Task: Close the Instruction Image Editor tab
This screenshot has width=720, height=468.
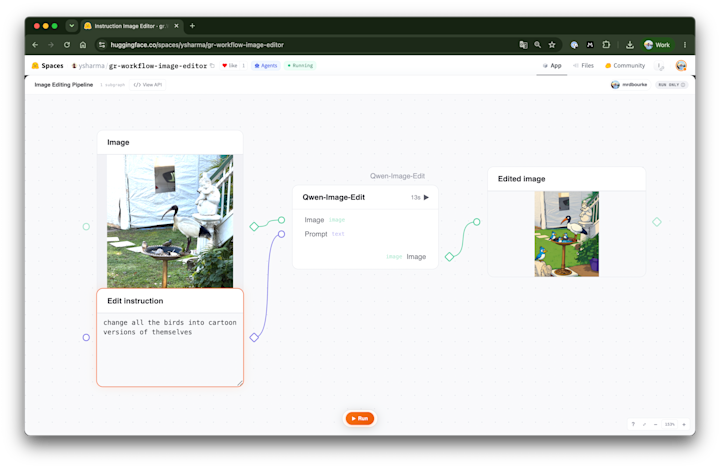Action: tap(176, 26)
